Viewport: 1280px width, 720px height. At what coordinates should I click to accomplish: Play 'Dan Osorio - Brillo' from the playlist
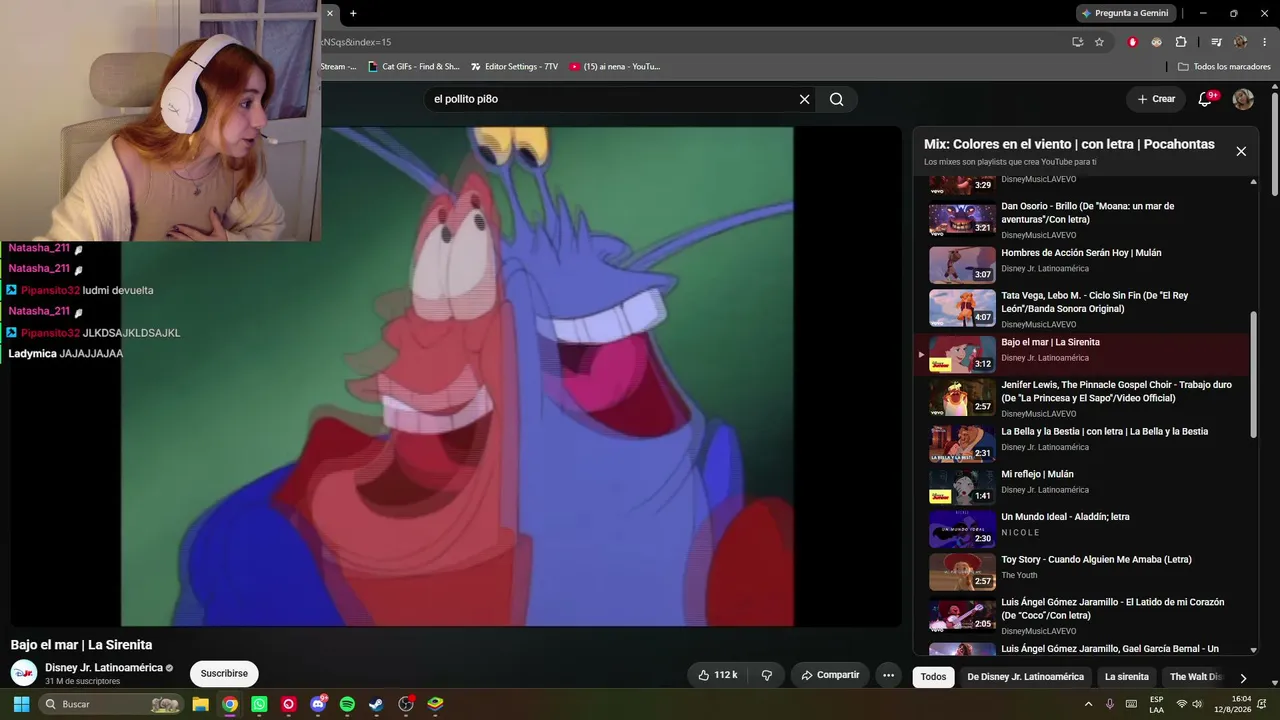click(x=1084, y=220)
